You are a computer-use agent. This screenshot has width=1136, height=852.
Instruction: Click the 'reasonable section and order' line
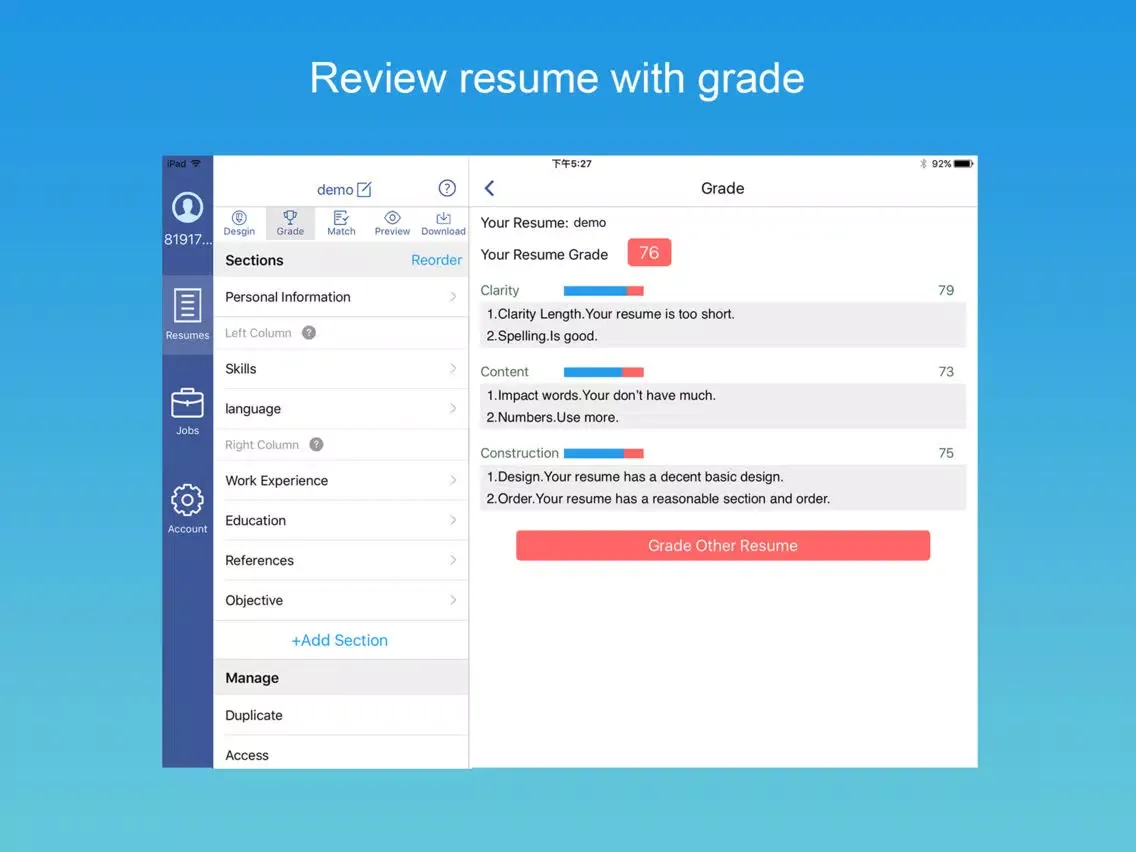tap(658, 498)
